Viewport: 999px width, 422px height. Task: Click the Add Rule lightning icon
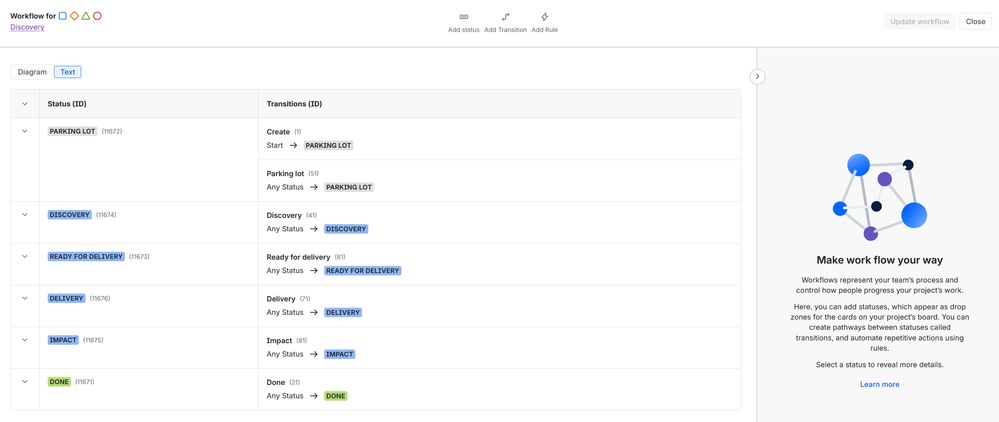(x=545, y=17)
